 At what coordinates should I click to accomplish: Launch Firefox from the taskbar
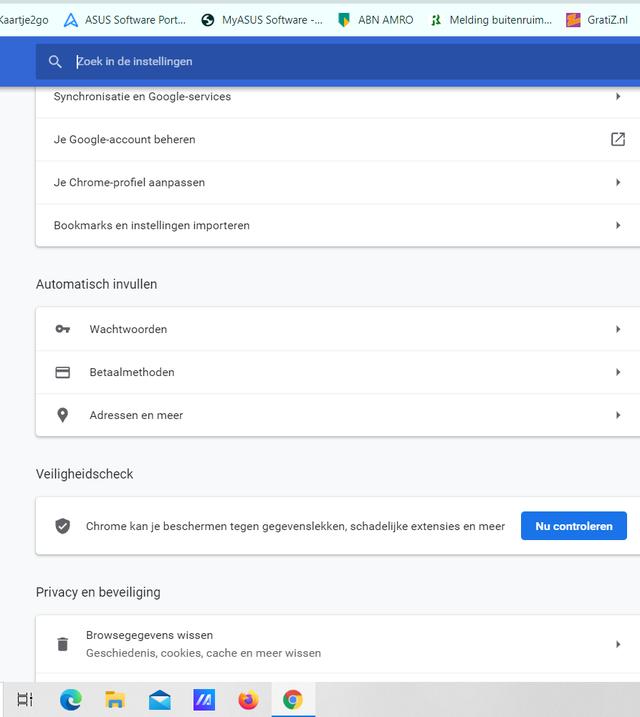[x=248, y=700]
